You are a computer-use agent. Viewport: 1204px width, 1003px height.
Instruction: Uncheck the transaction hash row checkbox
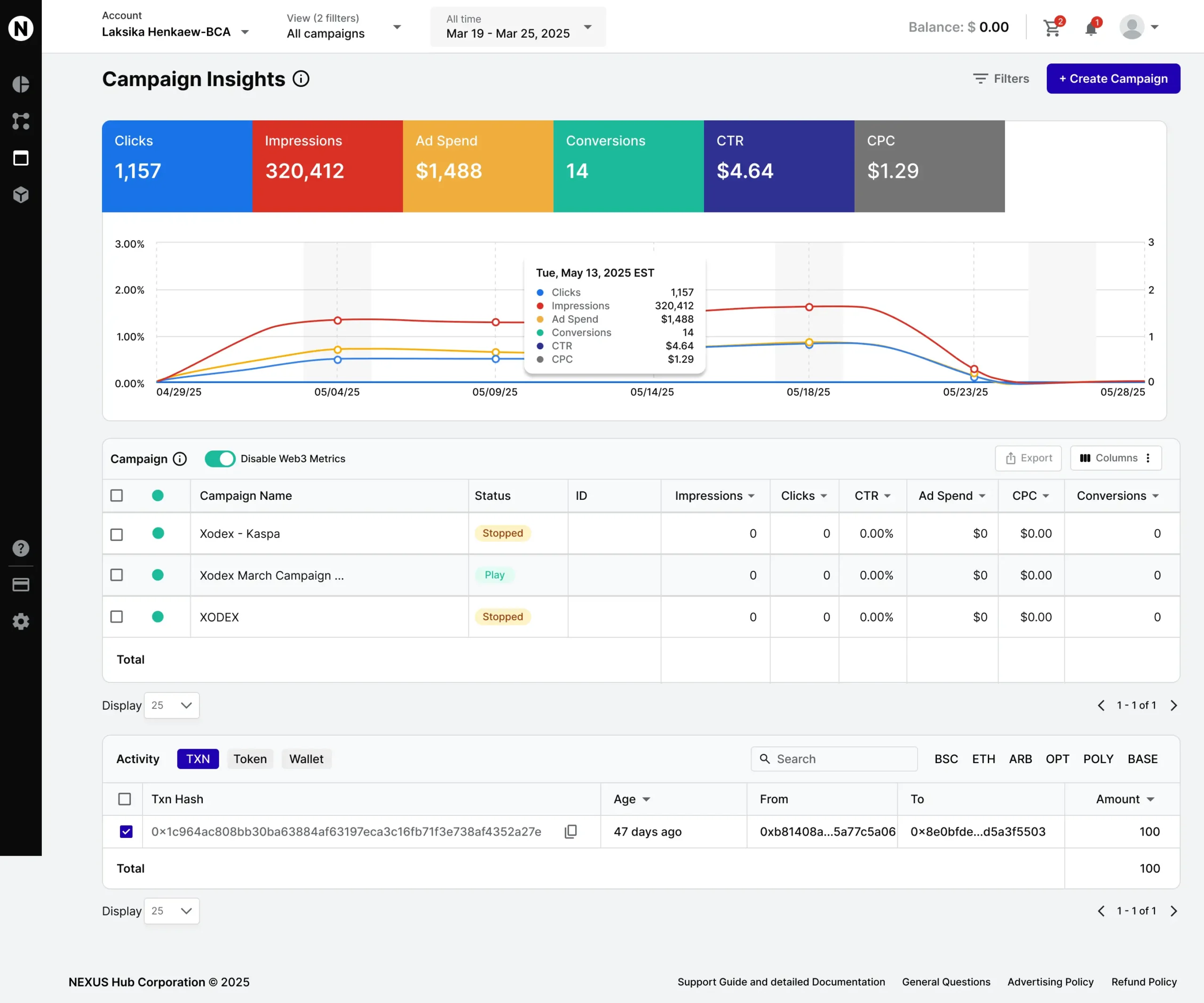(126, 832)
